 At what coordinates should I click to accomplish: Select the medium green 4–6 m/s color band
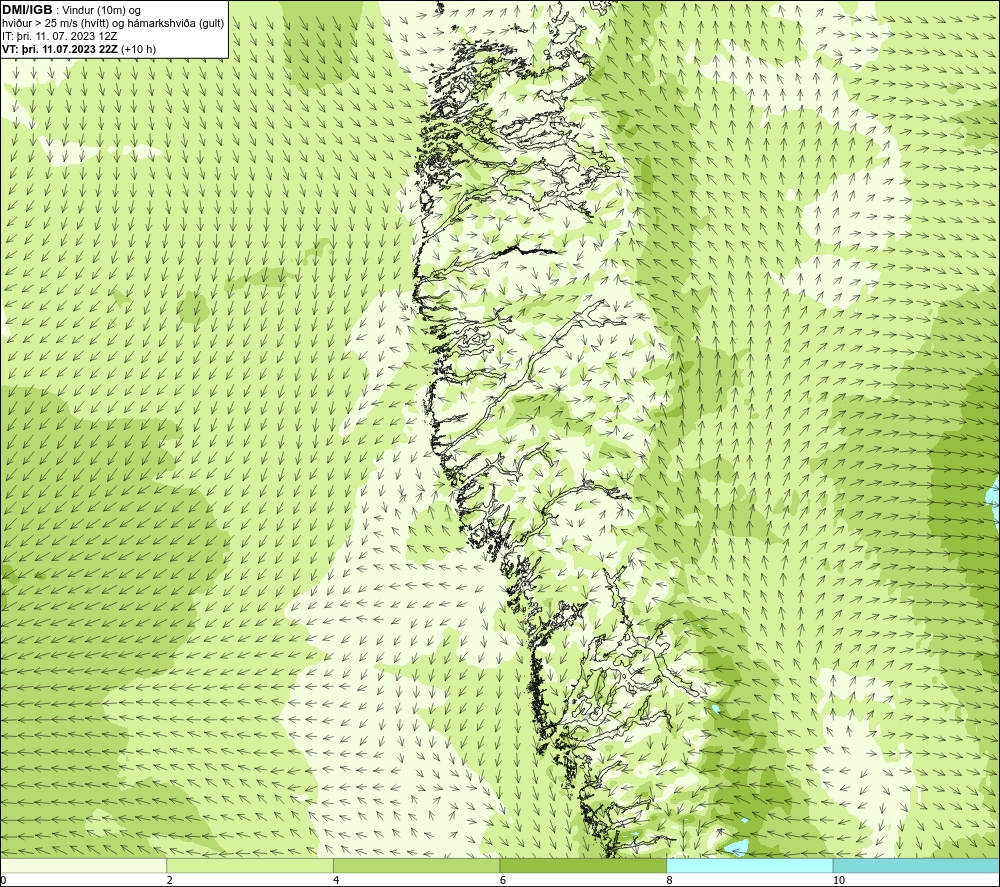[416, 865]
